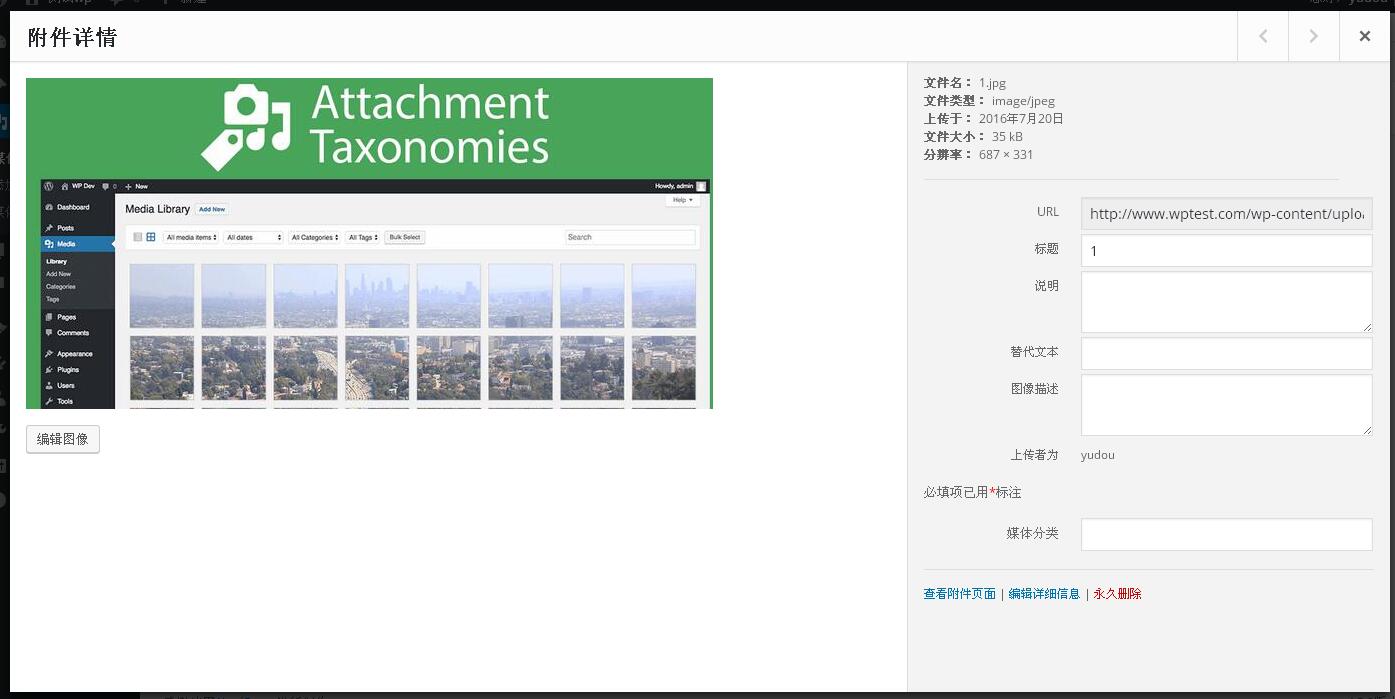Click the uploader name yudou
The height and width of the screenshot is (699, 1395).
[1098, 455]
